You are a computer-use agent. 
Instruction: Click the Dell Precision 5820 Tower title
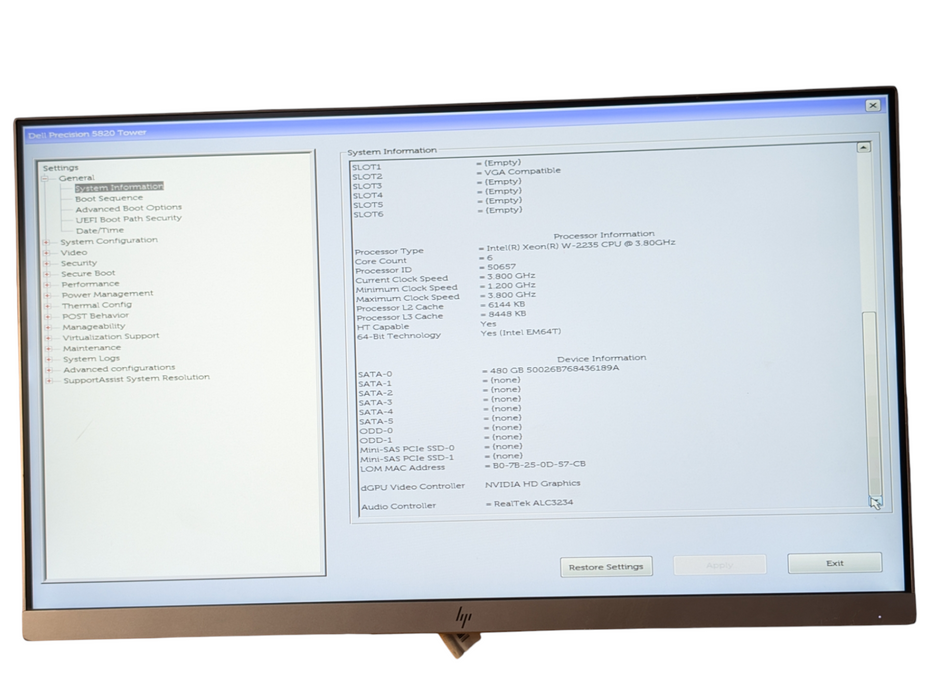(87, 134)
